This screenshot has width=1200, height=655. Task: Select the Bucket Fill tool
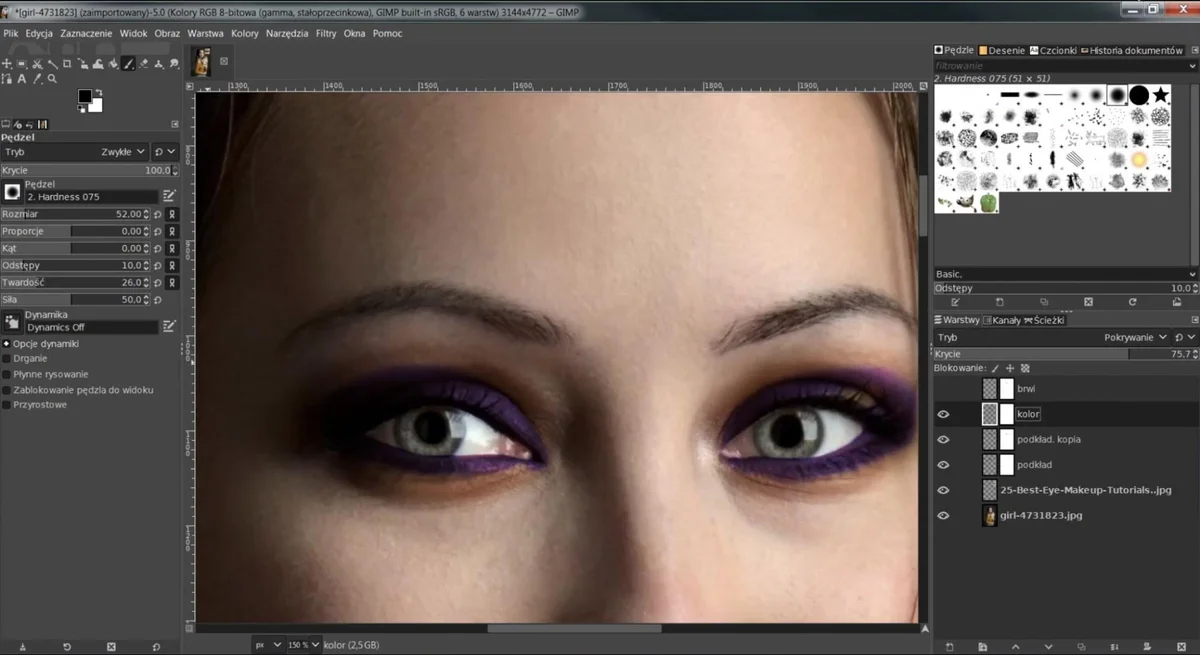coord(113,64)
